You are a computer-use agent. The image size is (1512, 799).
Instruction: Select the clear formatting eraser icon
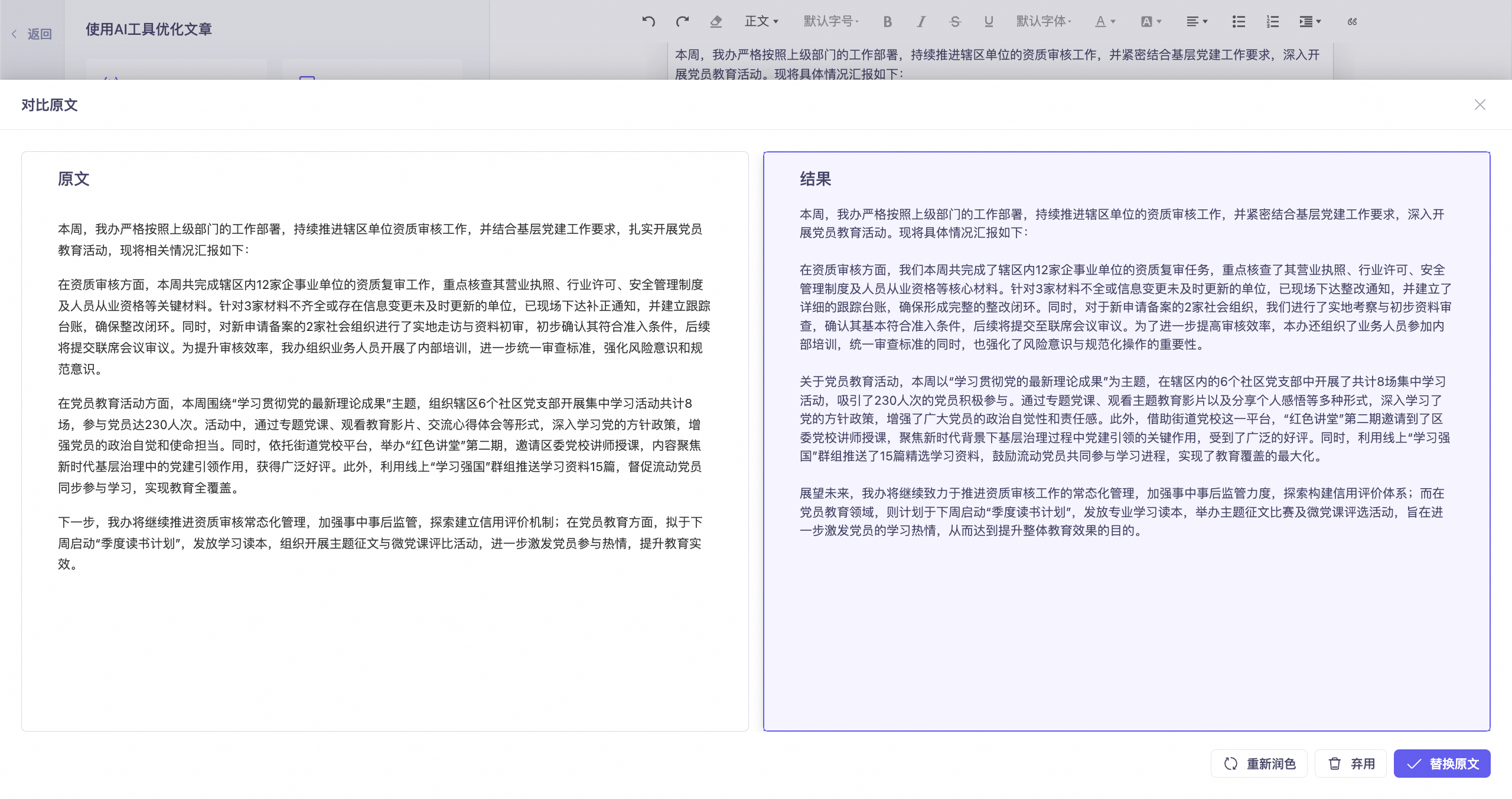716,22
